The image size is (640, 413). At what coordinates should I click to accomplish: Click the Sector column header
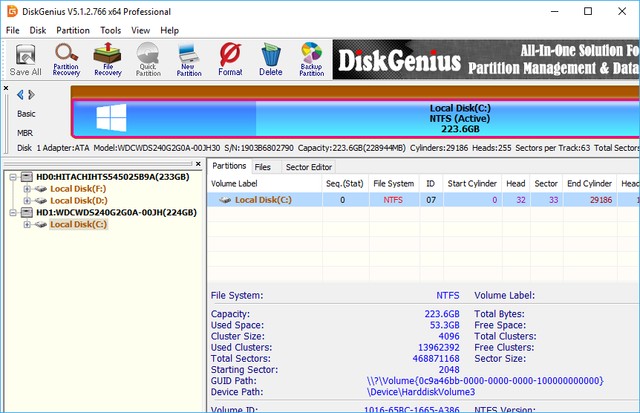[546, 184]
